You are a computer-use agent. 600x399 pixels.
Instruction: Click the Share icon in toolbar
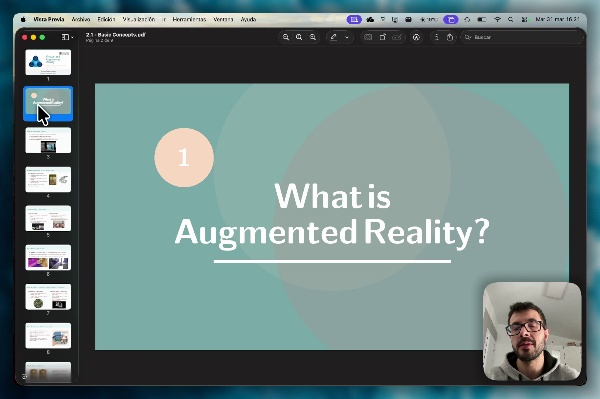coord(450,37)
